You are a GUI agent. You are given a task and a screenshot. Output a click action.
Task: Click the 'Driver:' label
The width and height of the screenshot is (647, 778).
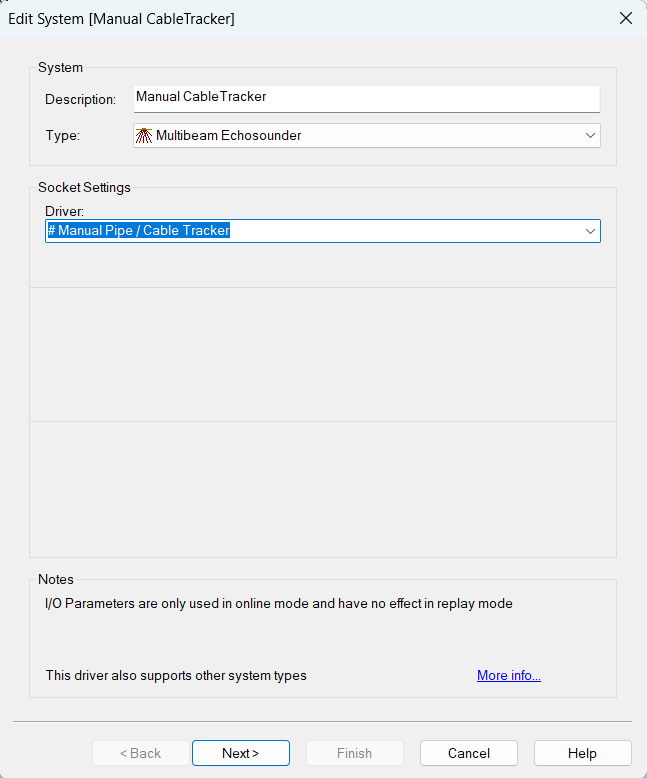pos(65,211)
